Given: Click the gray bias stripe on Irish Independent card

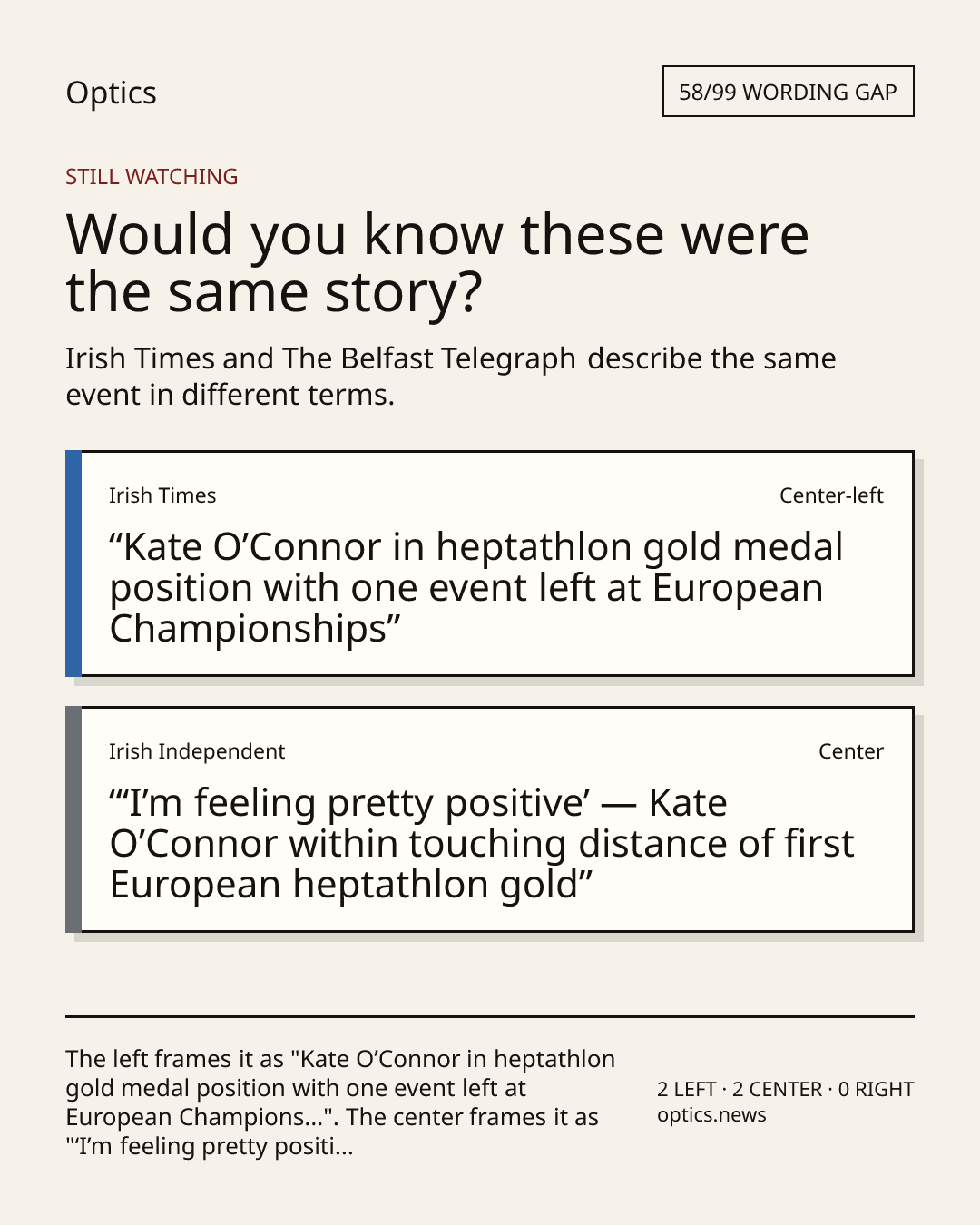Looking at the screenshot, I should [x=73, y=819].
